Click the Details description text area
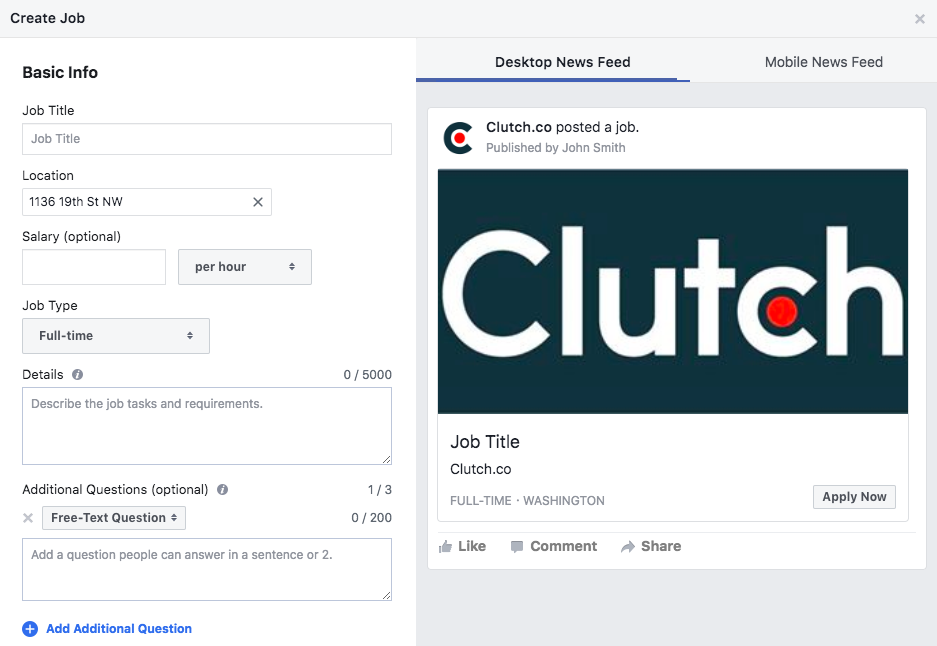 point(206,425)
